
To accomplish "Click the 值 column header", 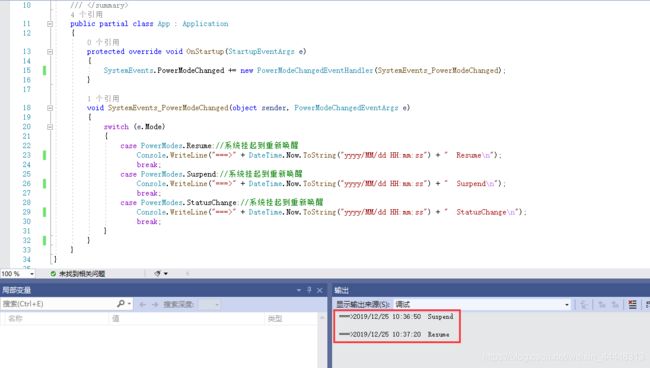I will point(116,318).
